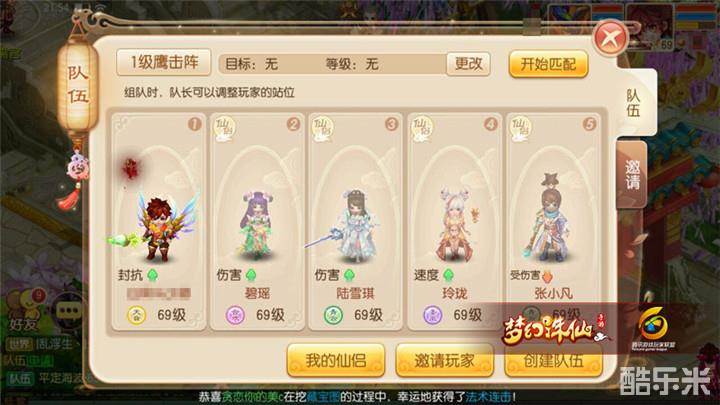Click the purple faction icon under 碧瑶
The height and width of the screenshot is (405, 720).
tap(235, 315)
